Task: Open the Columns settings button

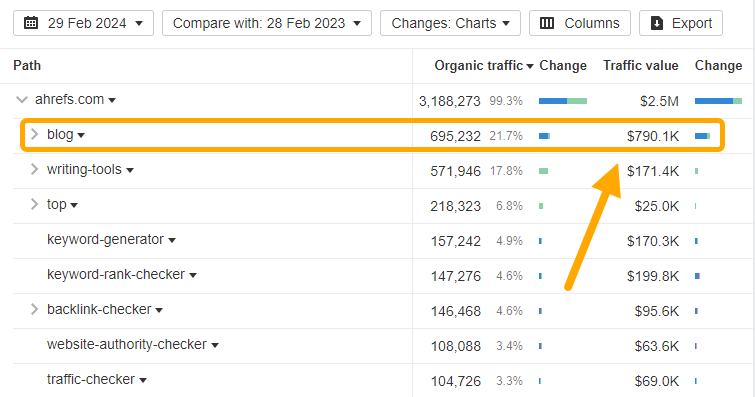Action: [x=580, y=23]
